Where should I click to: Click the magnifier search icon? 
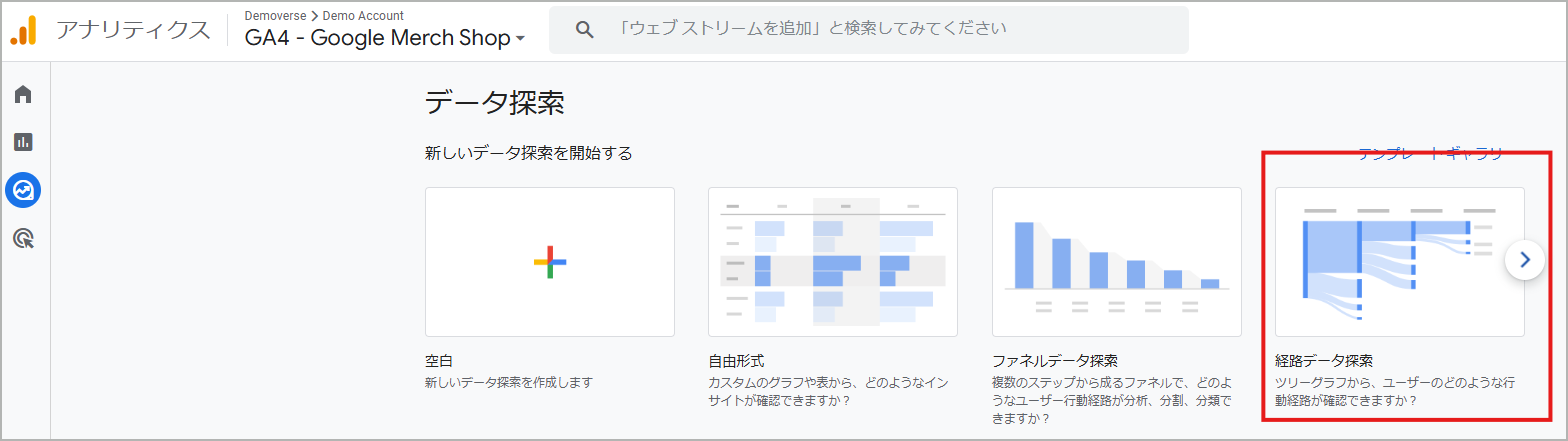(x=586, y=30)
